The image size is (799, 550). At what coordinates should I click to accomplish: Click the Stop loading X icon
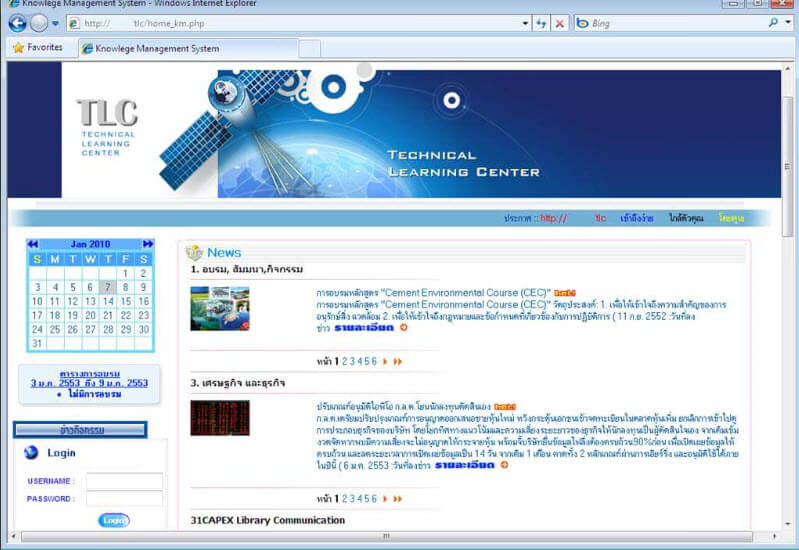click(559, 23)
